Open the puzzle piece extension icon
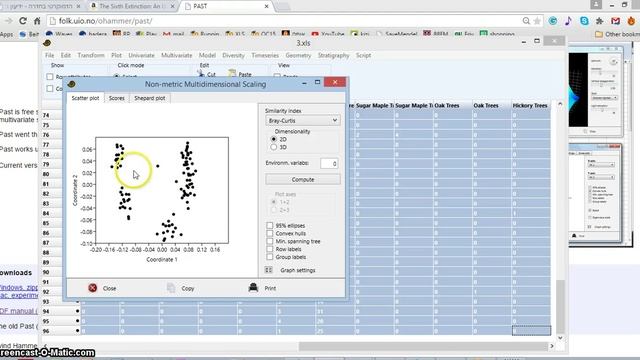This screenshot has height=360, width=640. (600, 21)
